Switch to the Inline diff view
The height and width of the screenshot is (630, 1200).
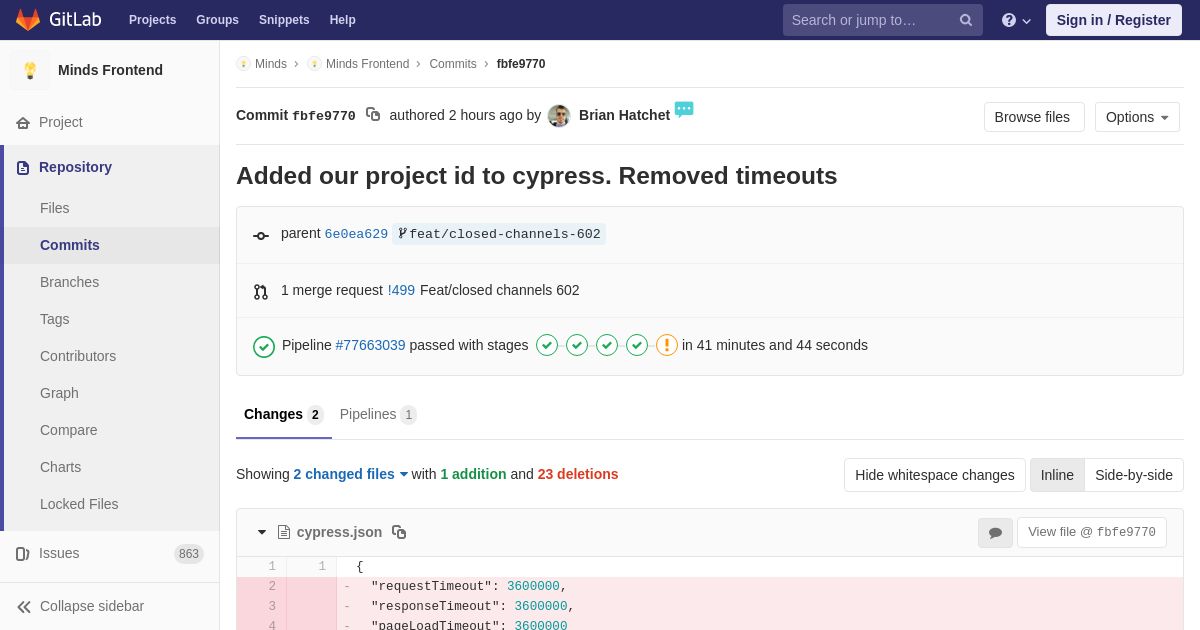1057,475
